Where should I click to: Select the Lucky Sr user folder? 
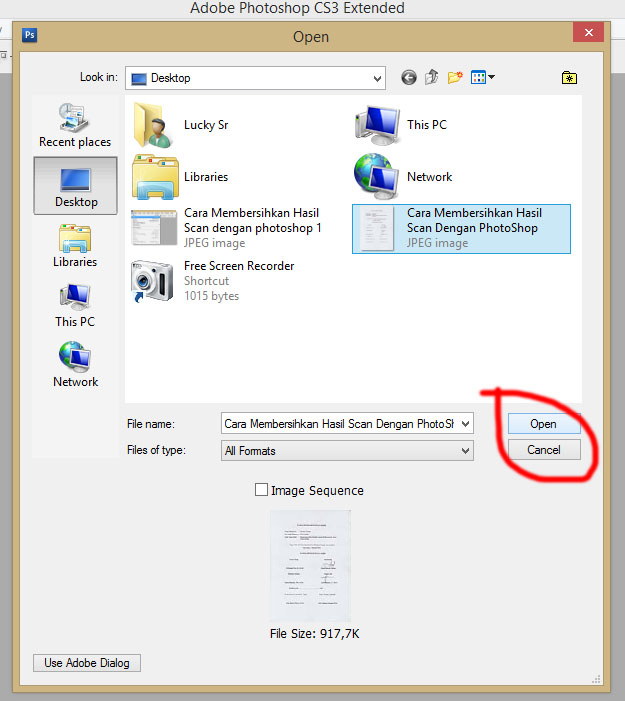[181, 125]
